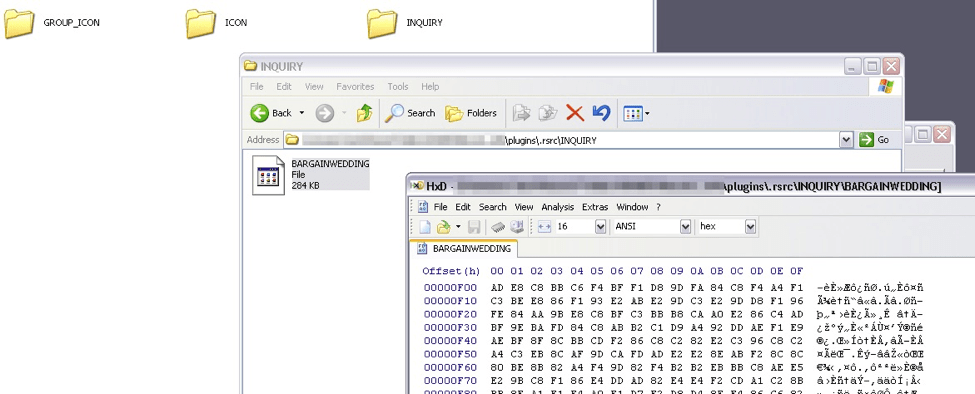Click the Search magnifier button

tap(410, 113)
